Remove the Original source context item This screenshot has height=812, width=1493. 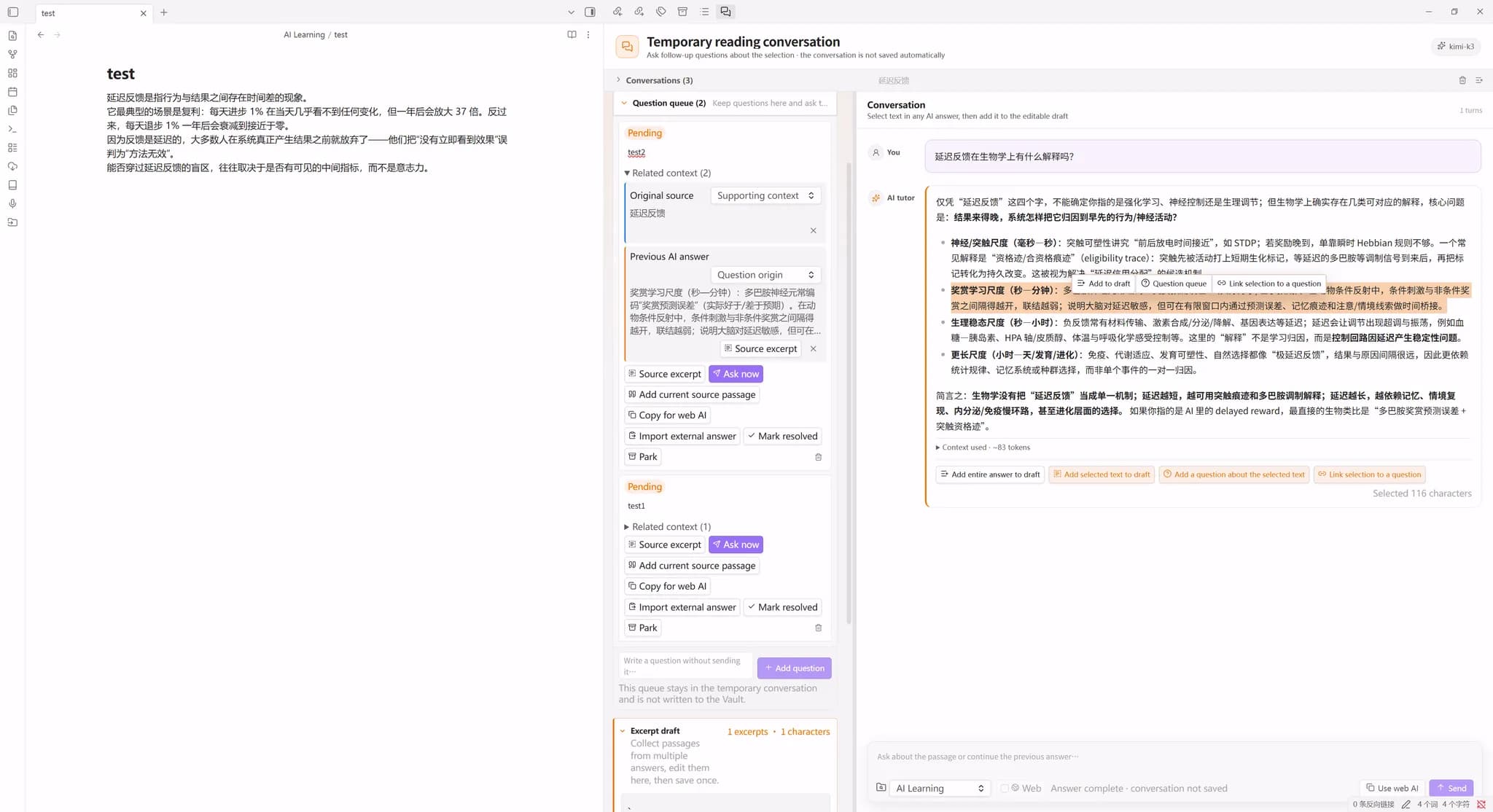[813, 230]
